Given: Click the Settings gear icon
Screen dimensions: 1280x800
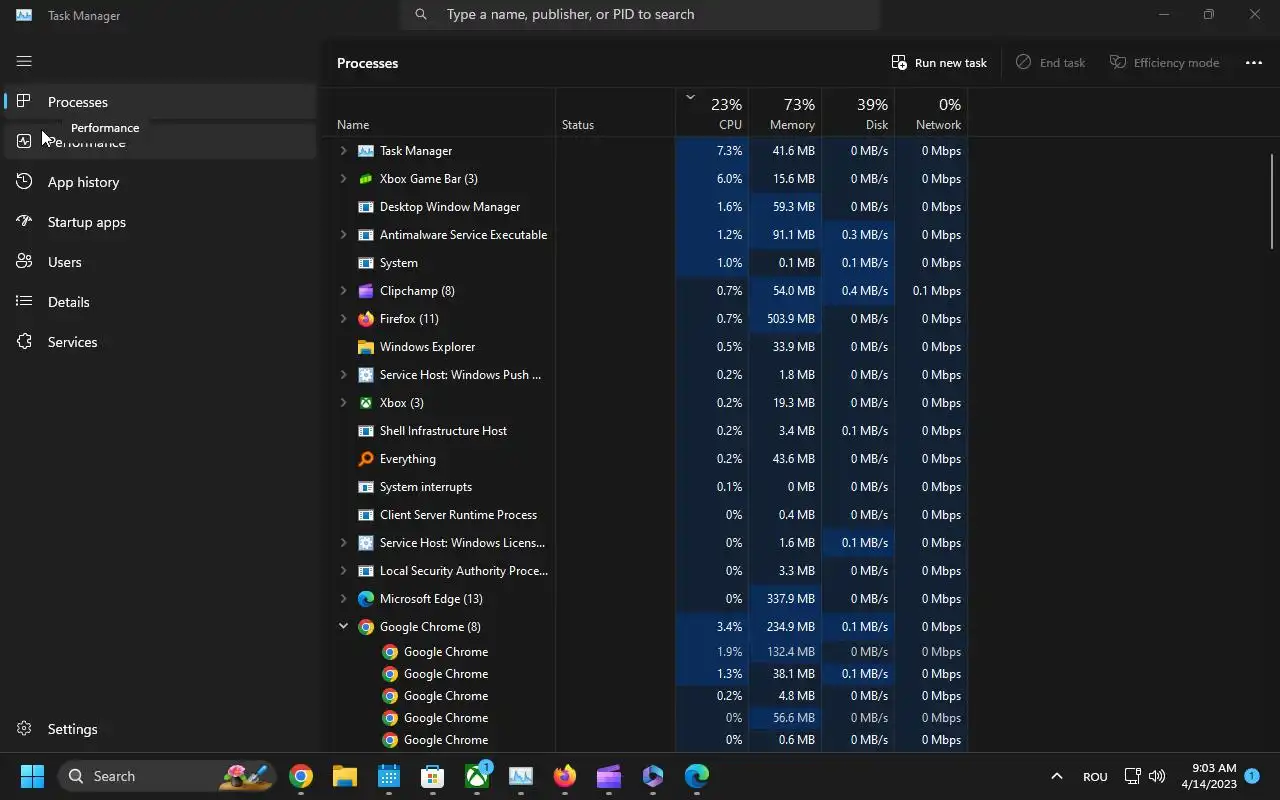Looking at the screenshot, I should tap(24, 729).
